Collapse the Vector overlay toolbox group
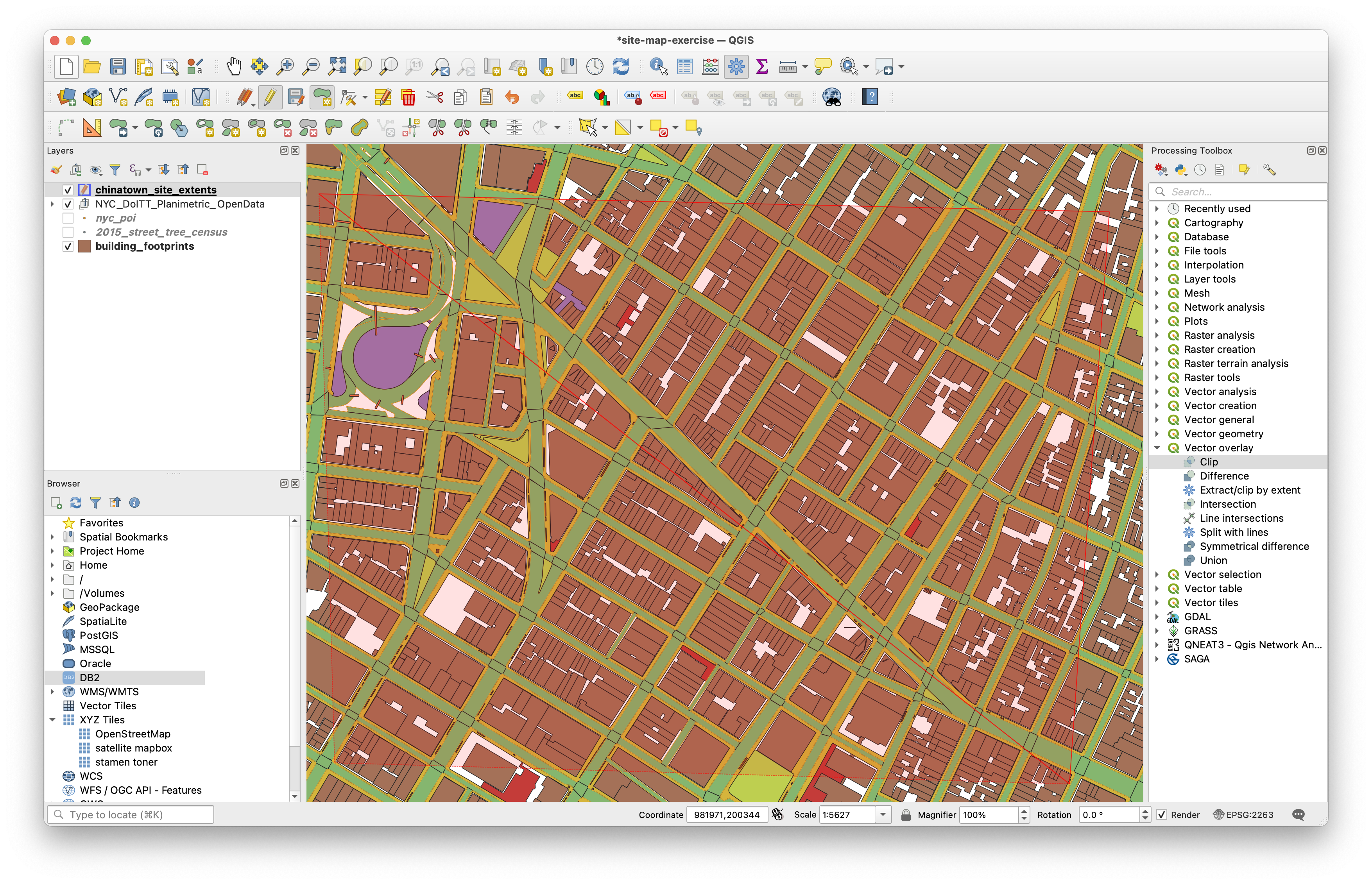Screen dimensions: 1372x884 tap(1157, 448)
